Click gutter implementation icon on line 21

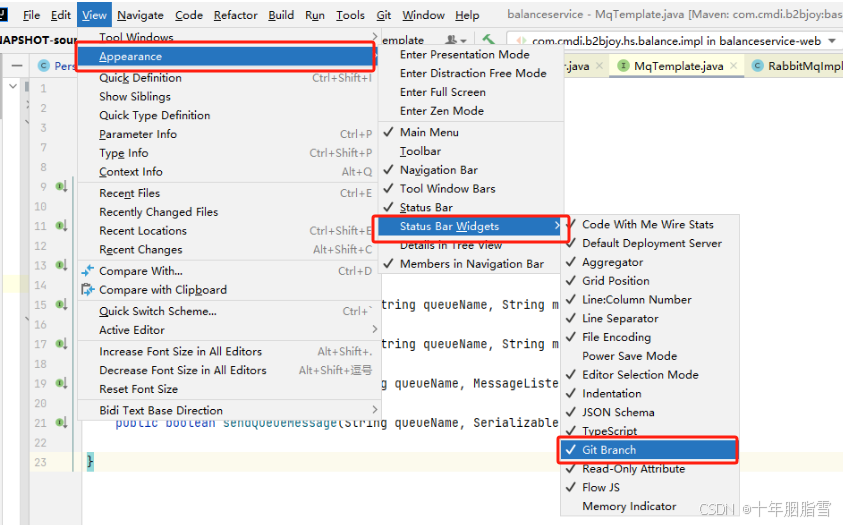tap(62, 423)
